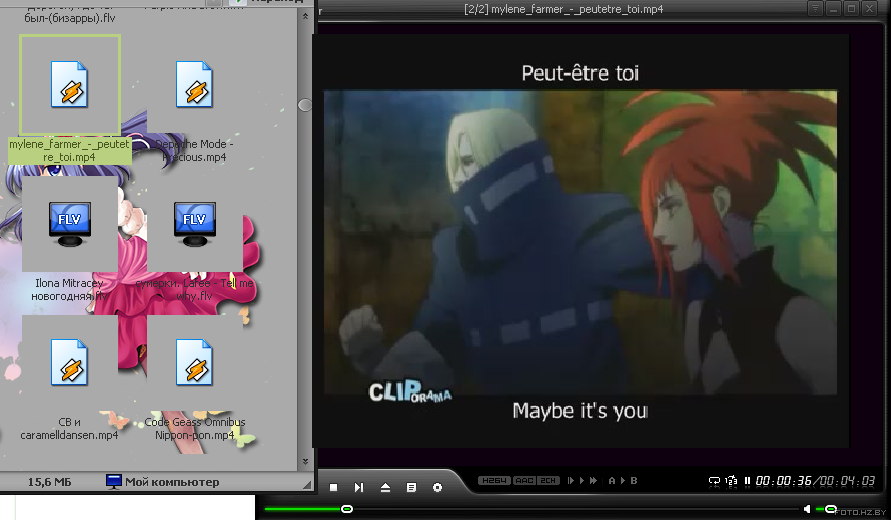This screenshot has width=891, height=520.
Task: Select the СВ и caramelldansen.mp4 file icon
Action: [x=69, y=363]
